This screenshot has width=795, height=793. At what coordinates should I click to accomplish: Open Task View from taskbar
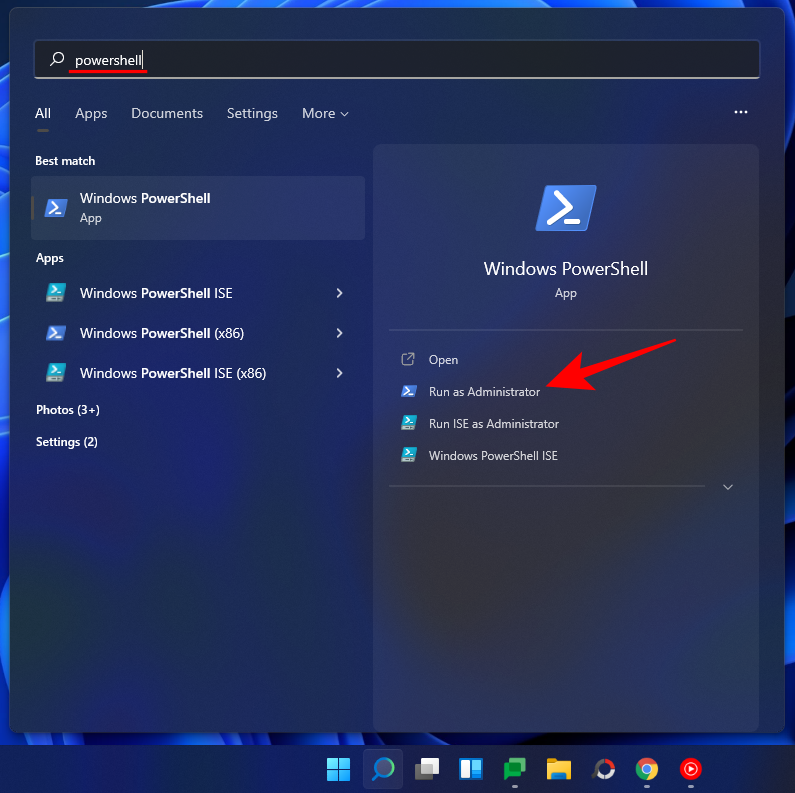(x=427, y=769)
